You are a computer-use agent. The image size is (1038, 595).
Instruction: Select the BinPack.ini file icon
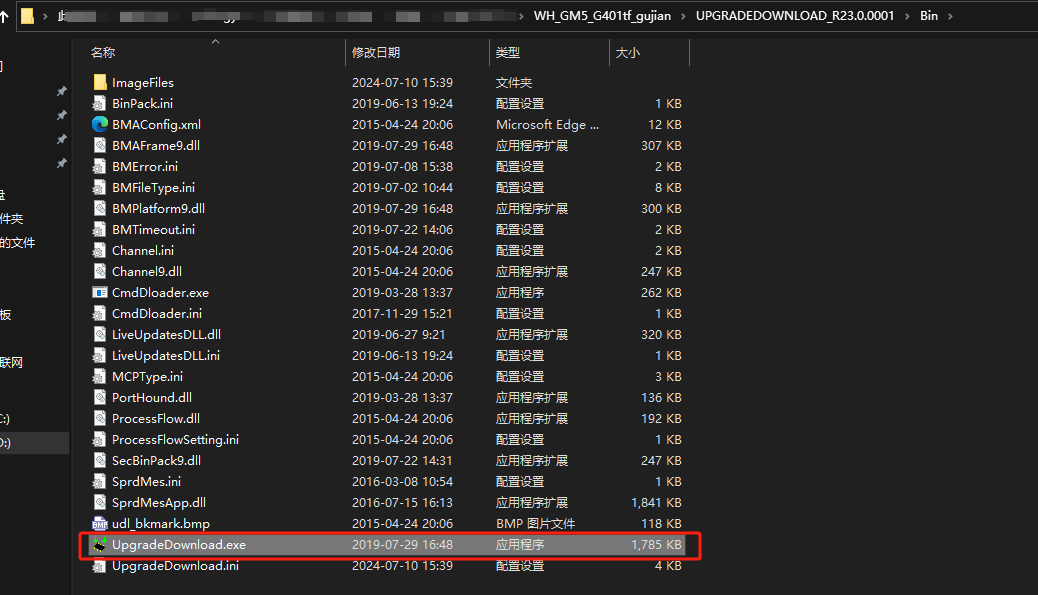click(100, 103)
